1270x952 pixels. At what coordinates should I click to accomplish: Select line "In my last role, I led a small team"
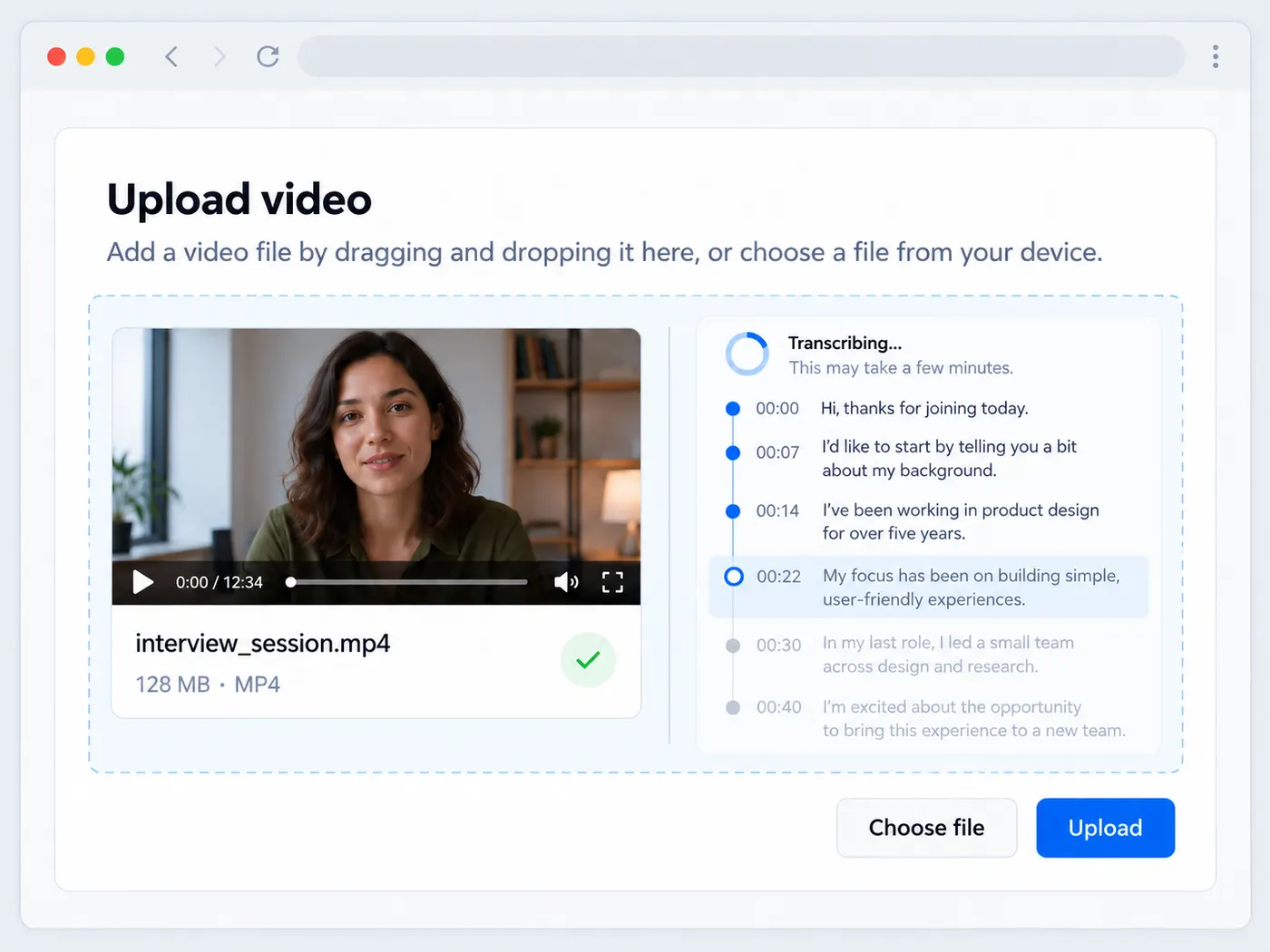pyautogui.click(x=948, y=655)
